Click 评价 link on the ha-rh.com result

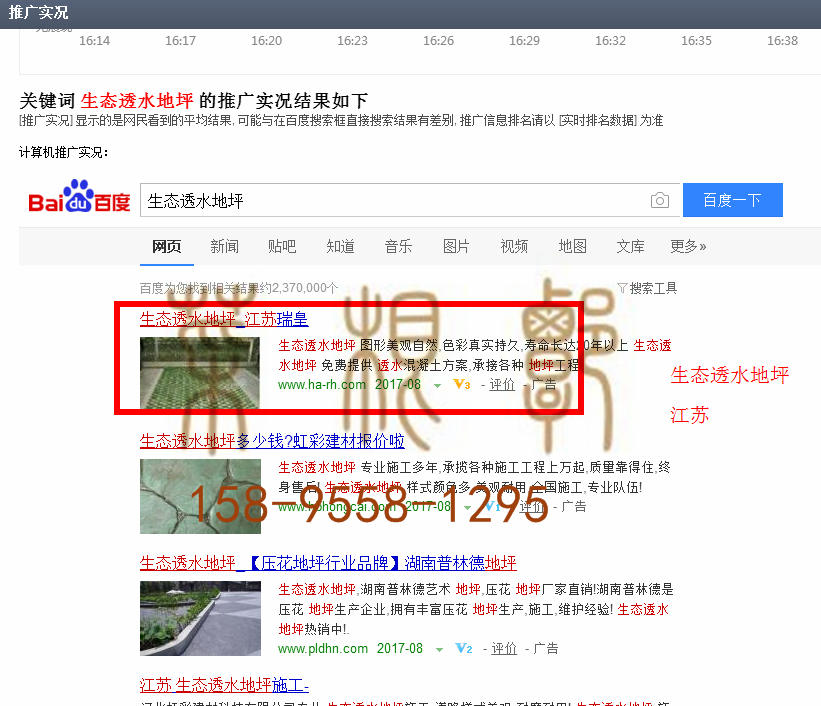(502, 384)
